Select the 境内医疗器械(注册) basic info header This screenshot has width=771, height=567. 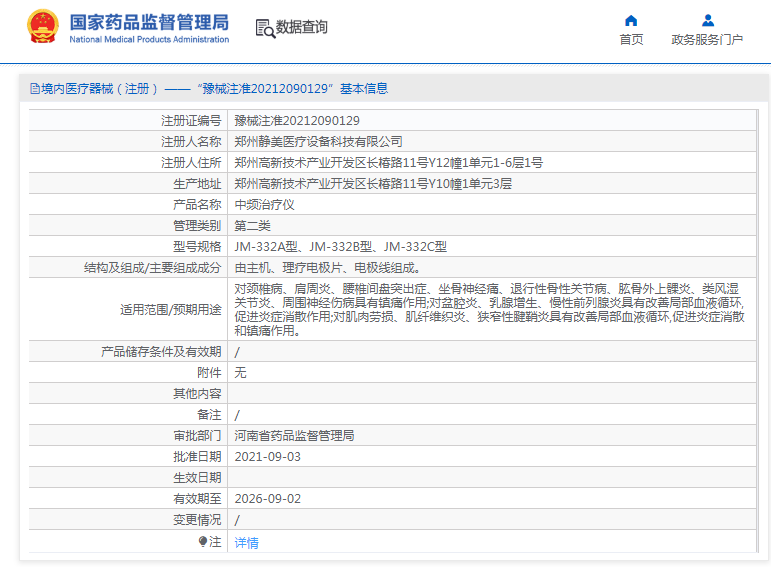point(209,89)
